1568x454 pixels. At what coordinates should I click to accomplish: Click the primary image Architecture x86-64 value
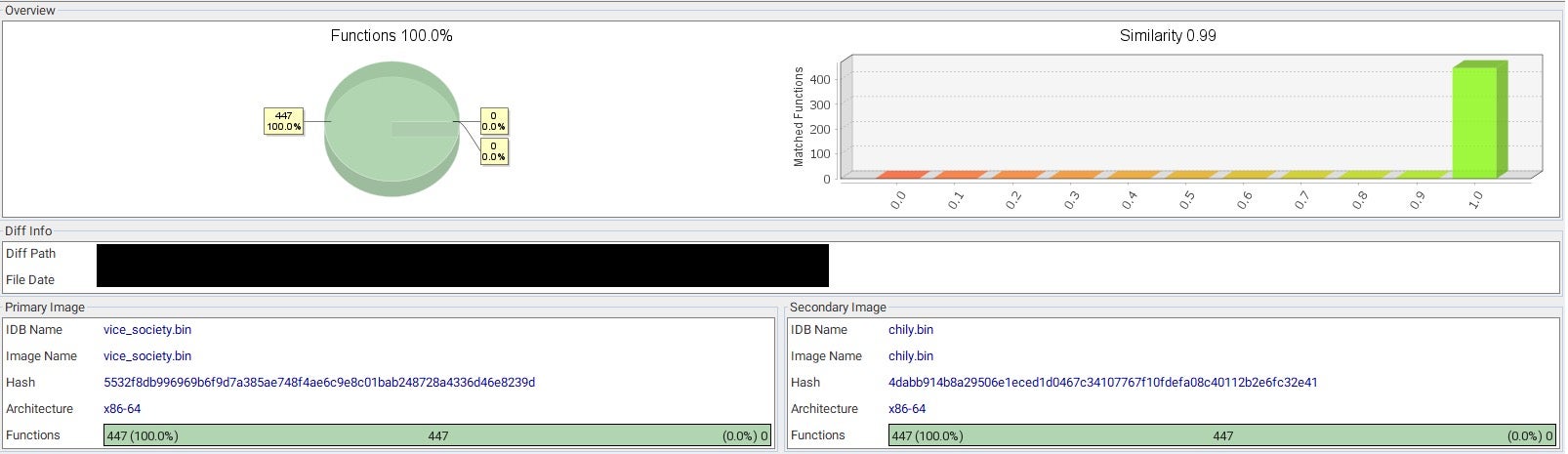(x=122, y=409)
